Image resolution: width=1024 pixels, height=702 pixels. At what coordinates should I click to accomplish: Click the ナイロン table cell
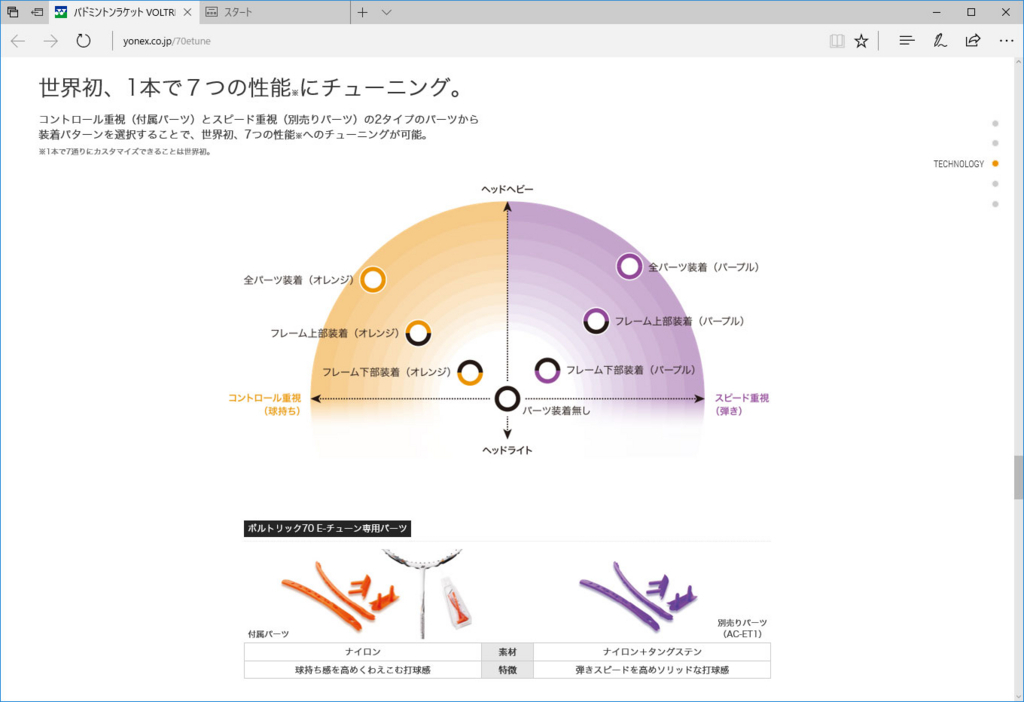362,652
